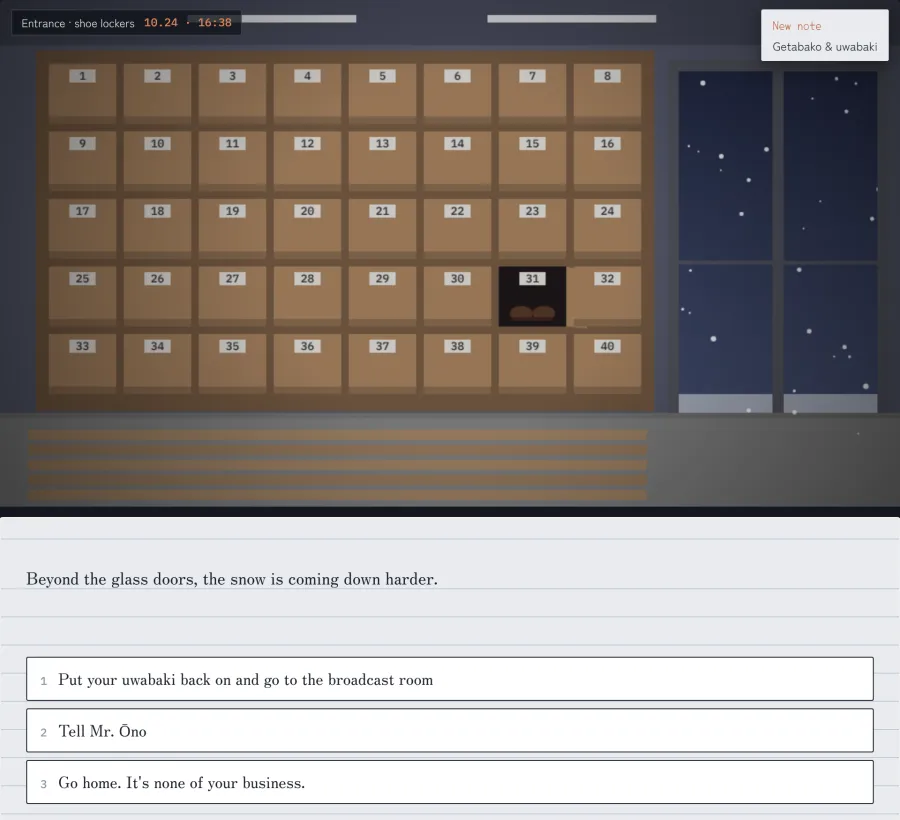Choose 'Go home. It's none of your business.'
Image resolution: width=900 pixels, height=820 pixels.
click(x=449, y=782)
